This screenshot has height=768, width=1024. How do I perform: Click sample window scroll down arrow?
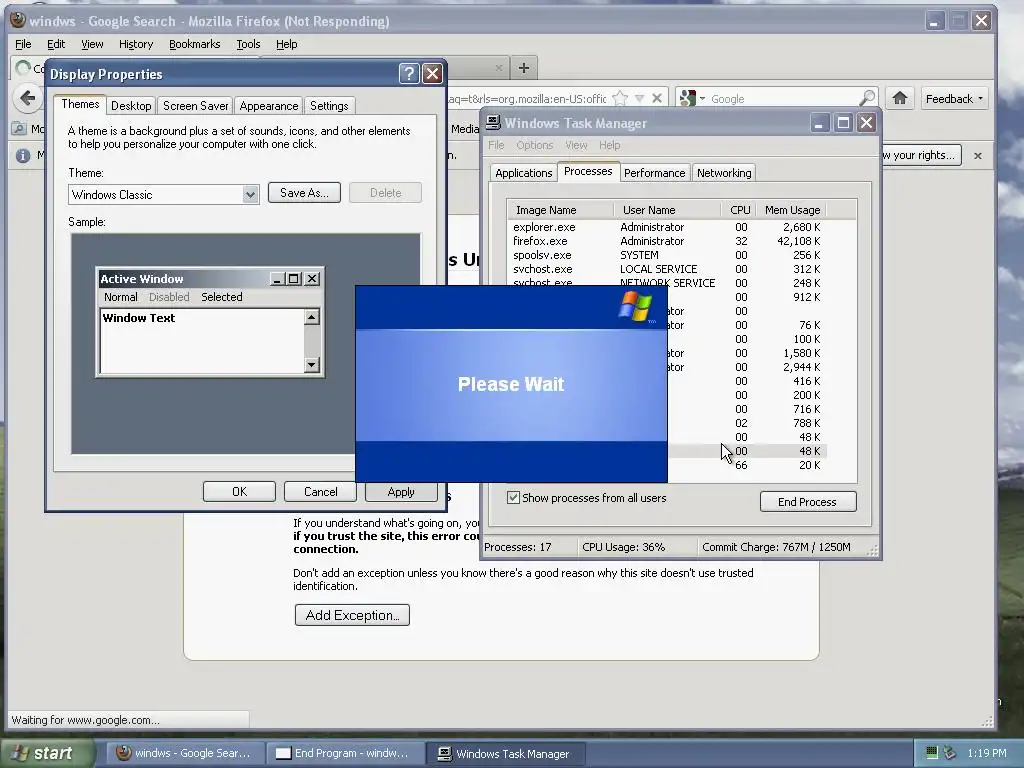point(312,364)
